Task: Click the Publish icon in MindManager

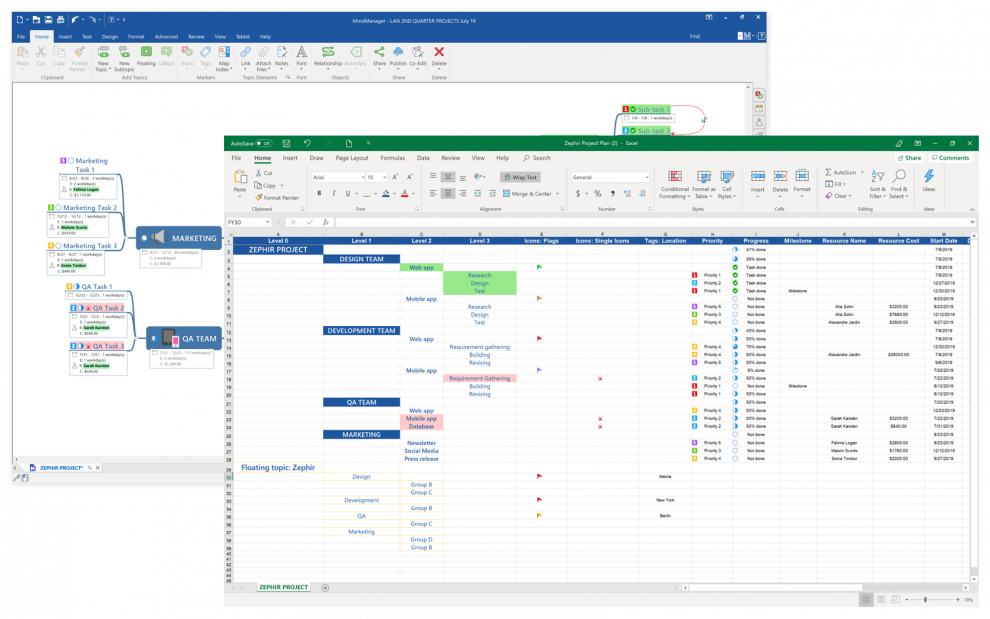Action: coord(397,51)
